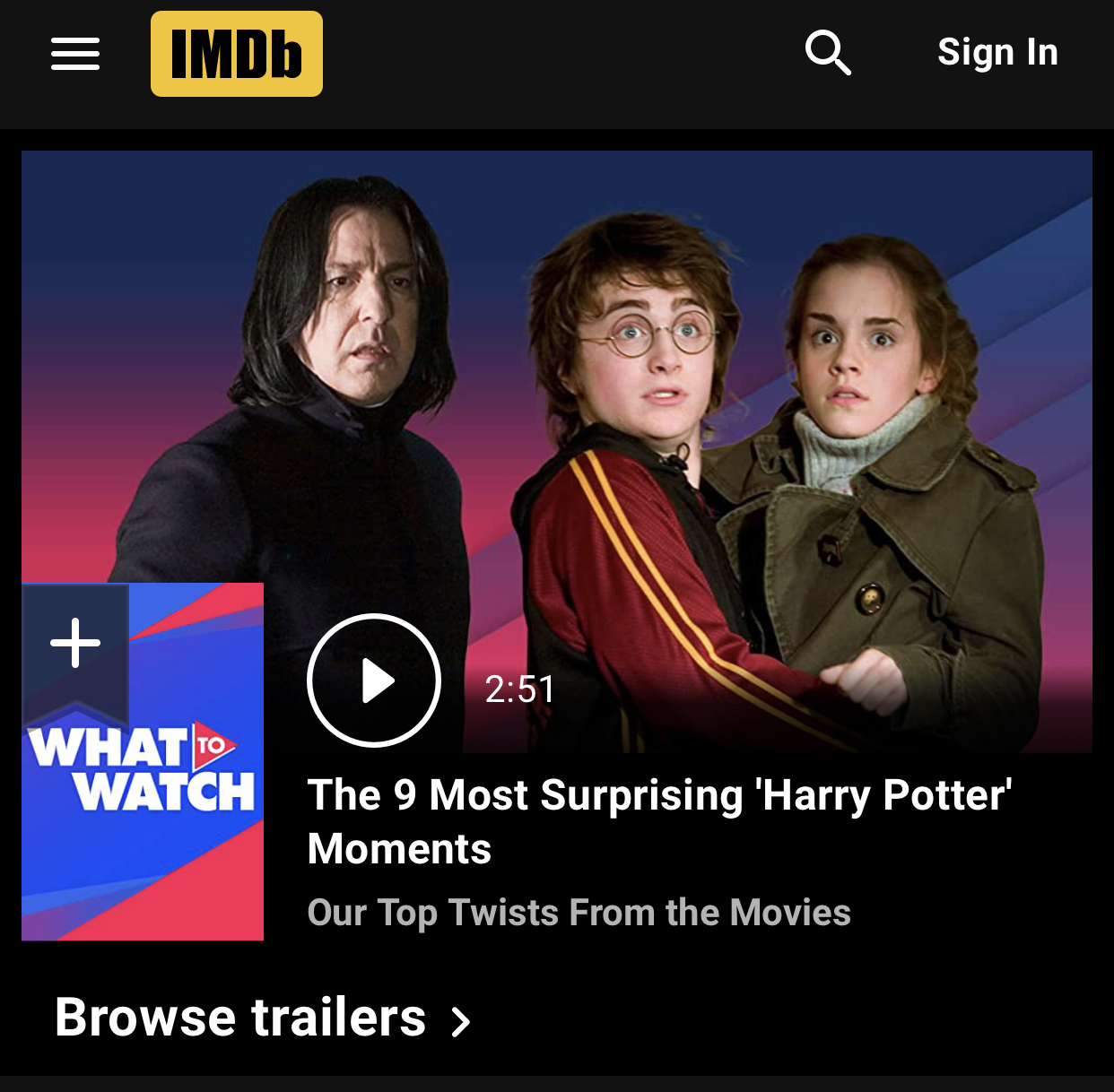Viewport: 1114px width, 1092px height.
Task: Open the hamburger navigation menu
Action: pyautogui.click(x=75, y=54)
